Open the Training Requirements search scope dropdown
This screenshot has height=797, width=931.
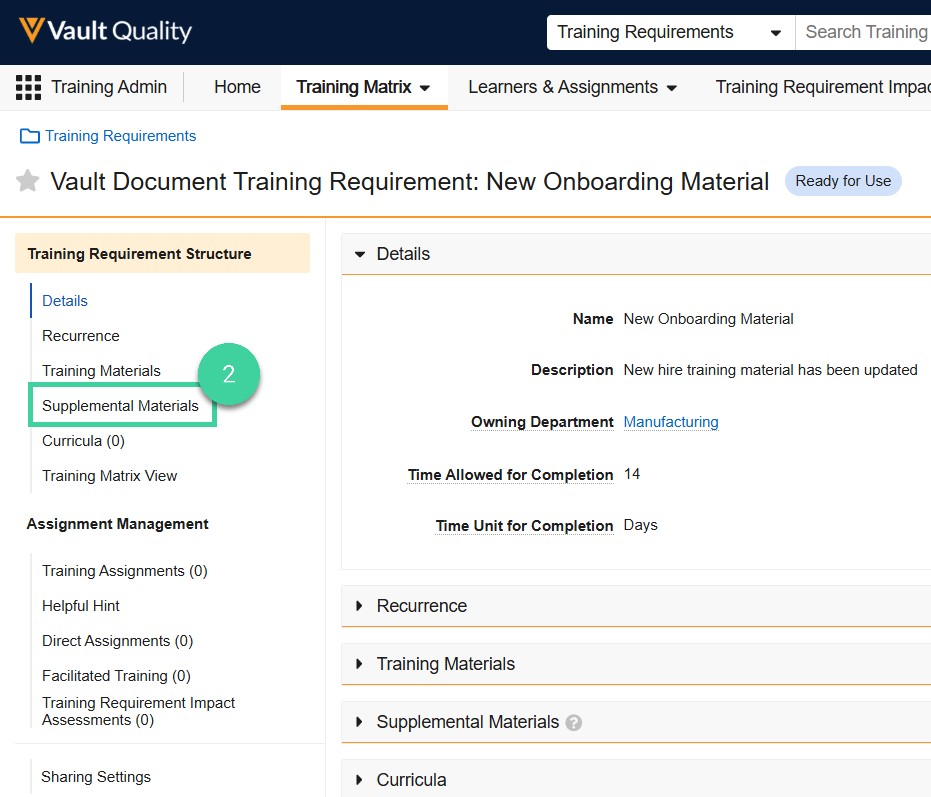point(671,33)
